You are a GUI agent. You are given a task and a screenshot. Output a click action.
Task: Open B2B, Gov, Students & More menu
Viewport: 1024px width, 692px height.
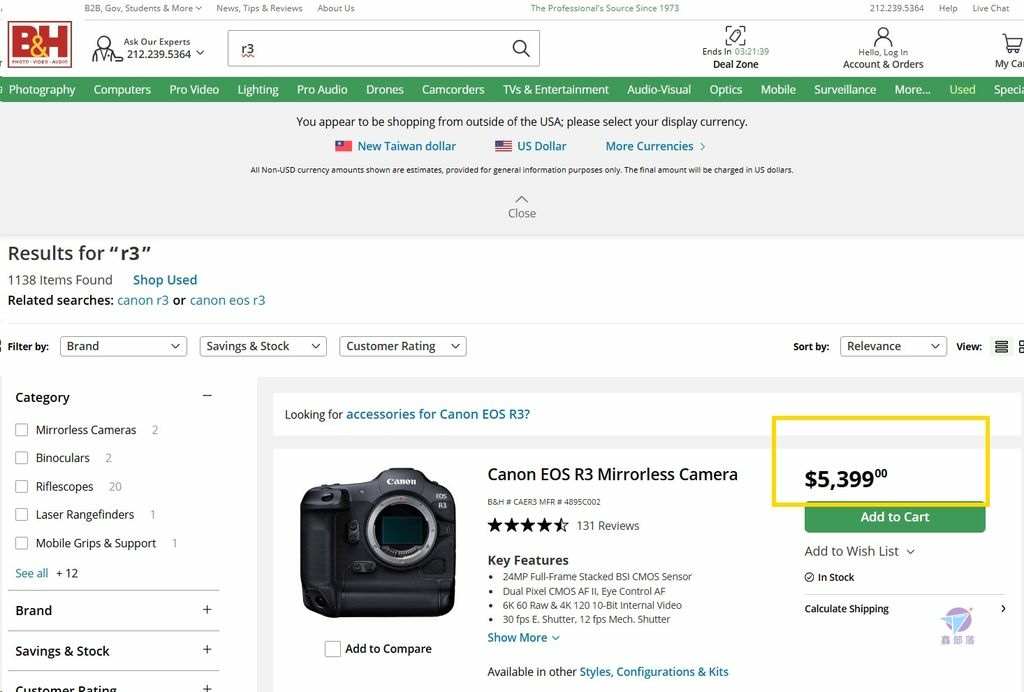[x=143, y=8]
